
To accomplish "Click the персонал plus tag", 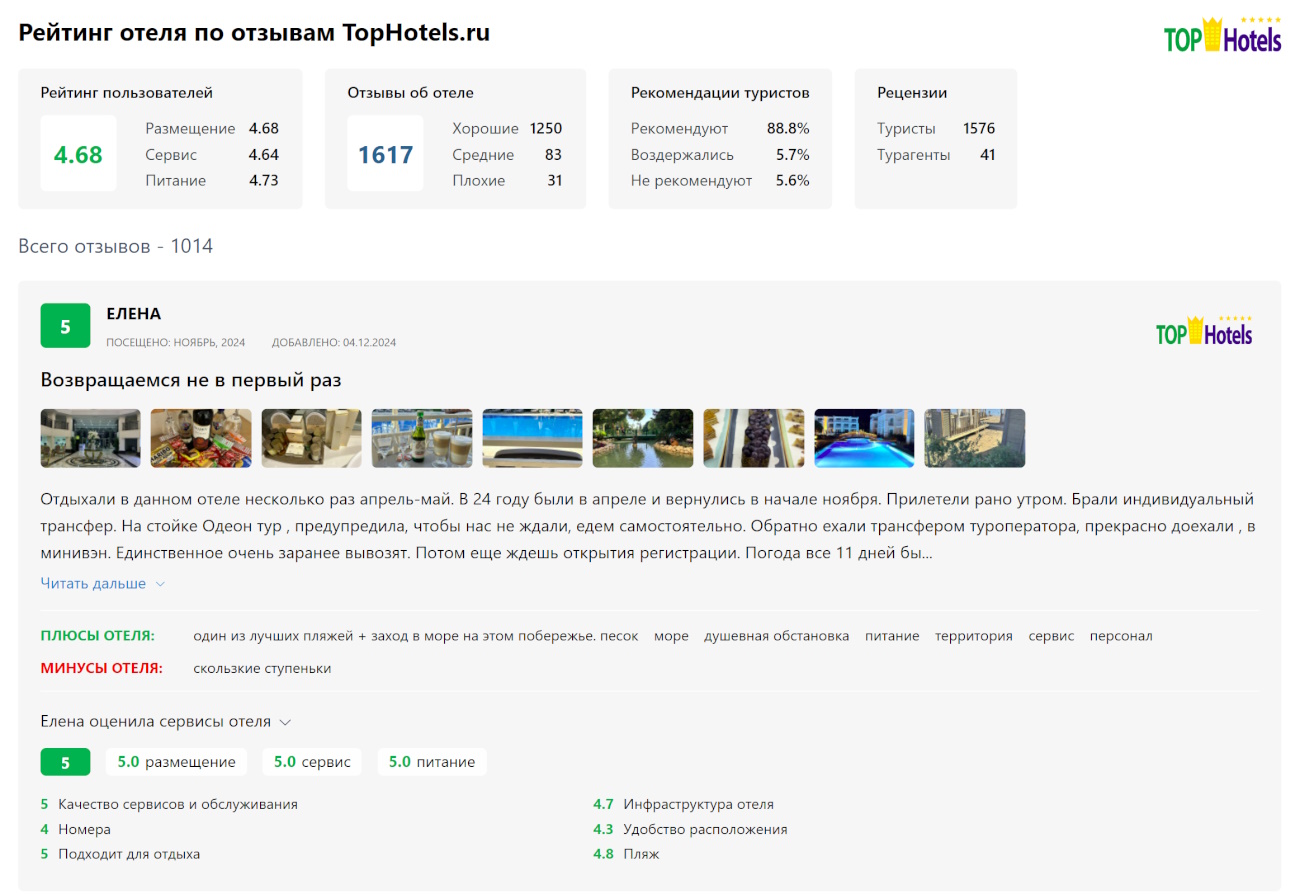I will (x=1121, y=636).
